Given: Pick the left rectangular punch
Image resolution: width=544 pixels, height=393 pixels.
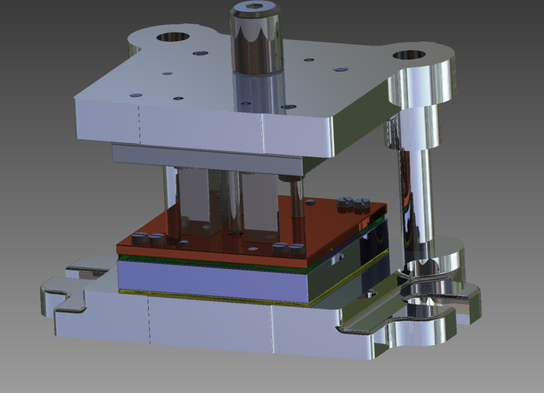Looking at the screenshot, I should (194, 201).
